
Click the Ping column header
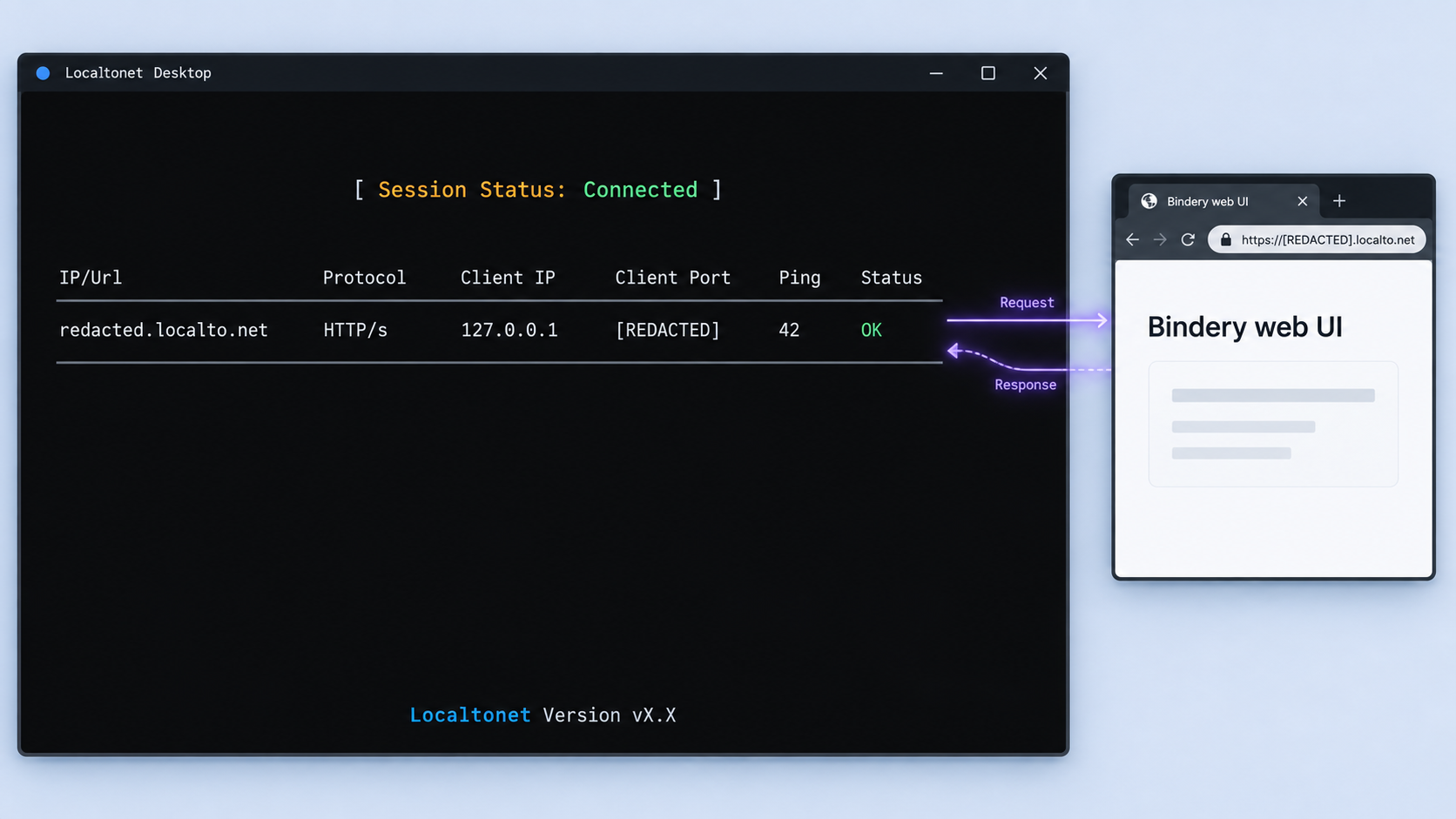click(799, 278)
